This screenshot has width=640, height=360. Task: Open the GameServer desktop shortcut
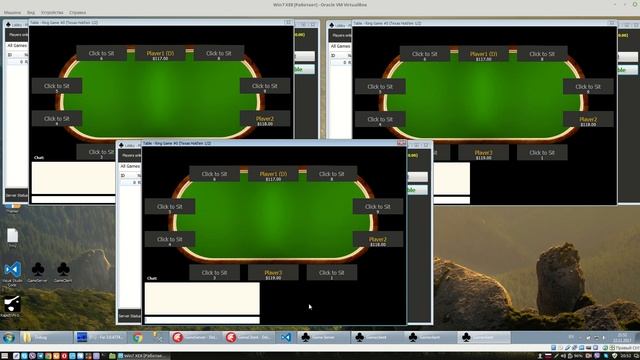tap(38, 272)
